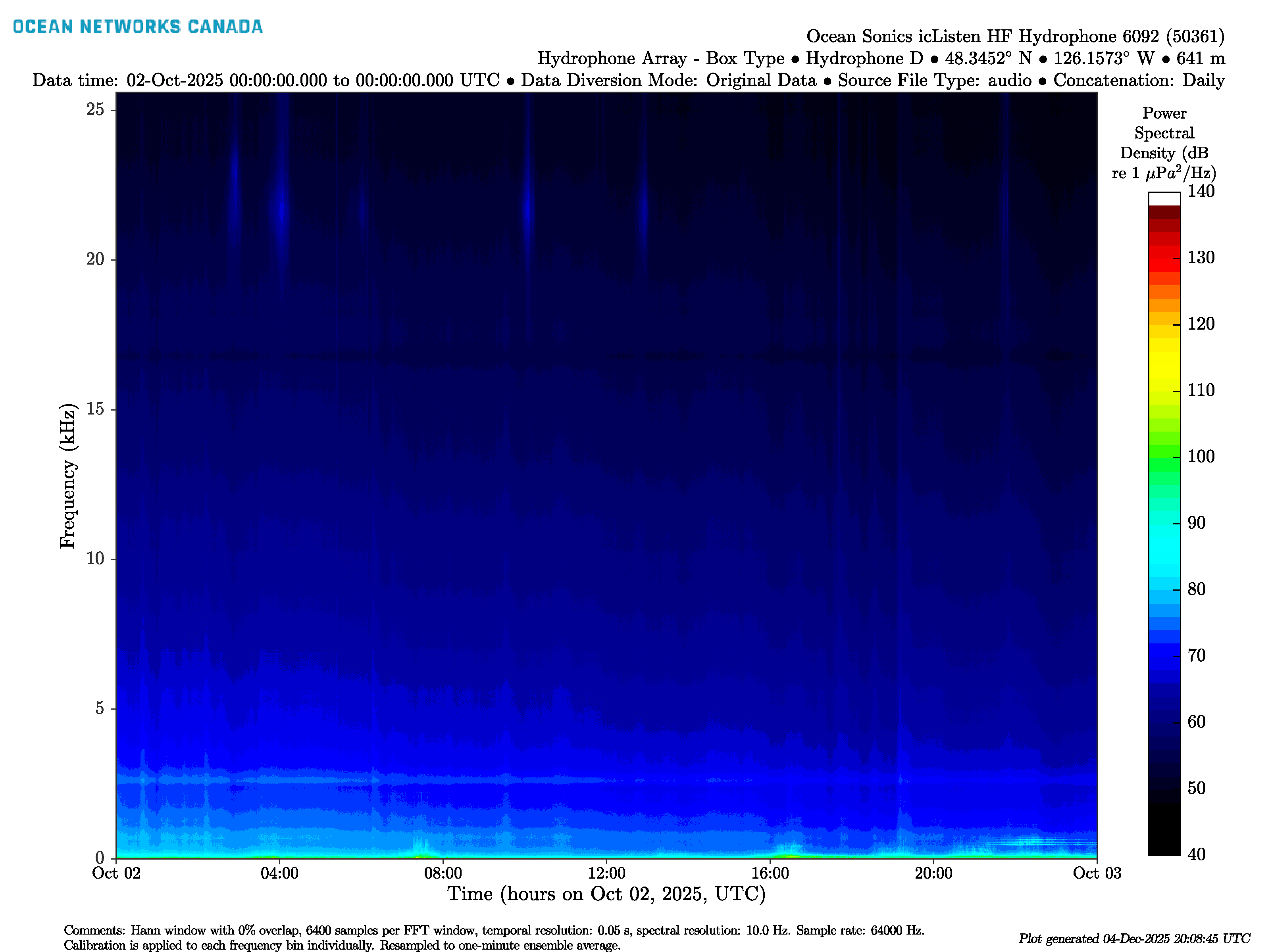Screen dimensions: 1270x952
Task: Click the 25 kHz frequency tick label
Action: (95, 109)
